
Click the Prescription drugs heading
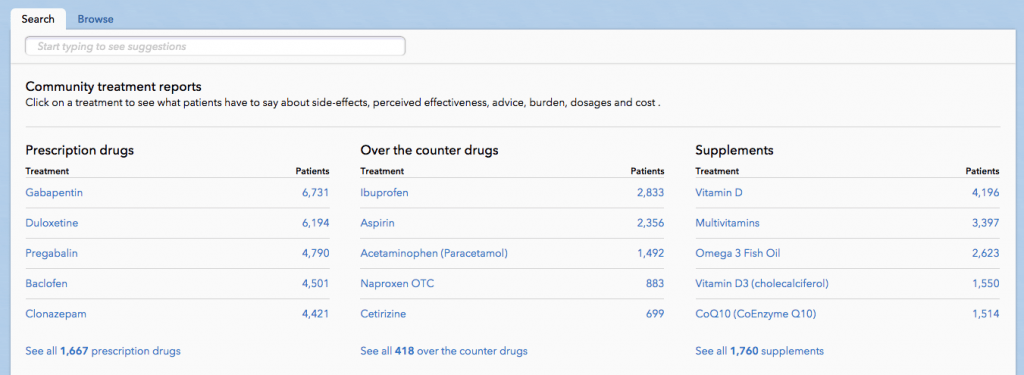click(x=80, y=150)
